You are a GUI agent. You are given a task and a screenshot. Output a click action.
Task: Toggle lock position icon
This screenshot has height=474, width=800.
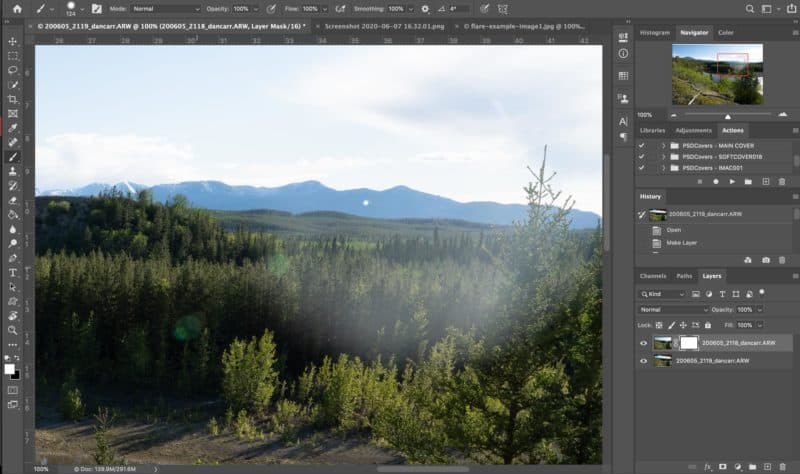[683, 325]
